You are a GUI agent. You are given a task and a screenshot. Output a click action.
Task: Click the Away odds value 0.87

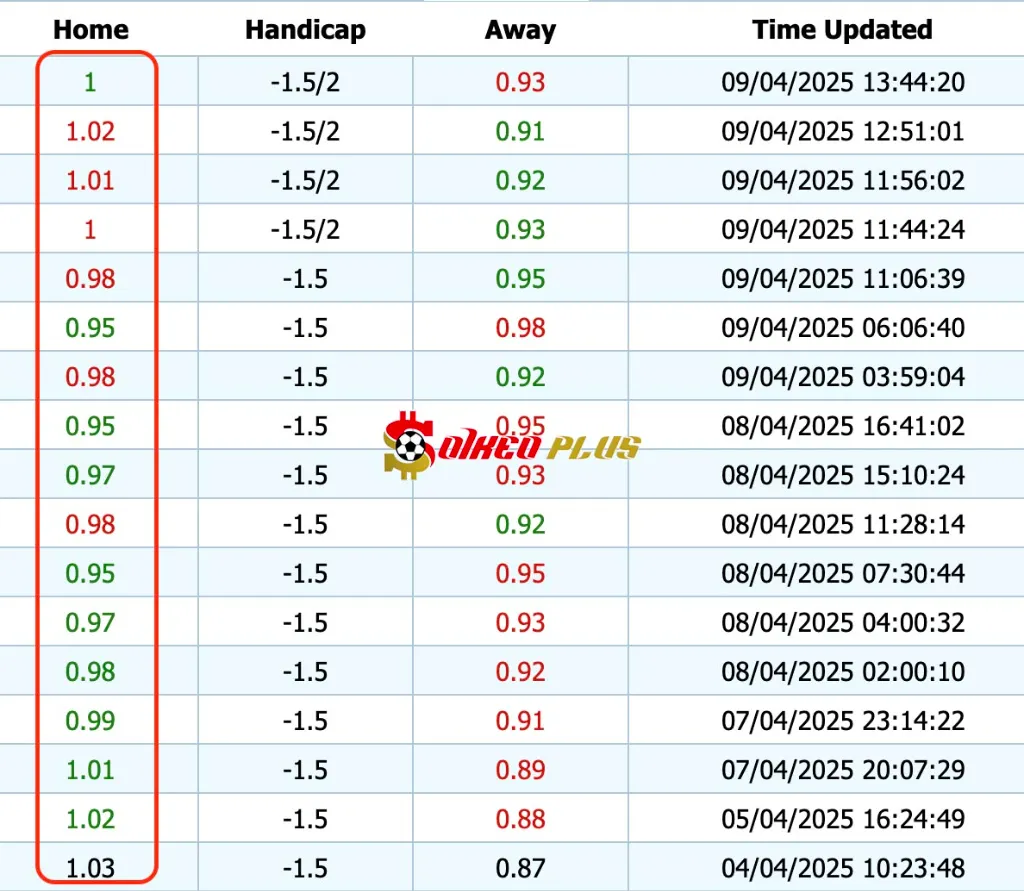click(x=520, y=868)
